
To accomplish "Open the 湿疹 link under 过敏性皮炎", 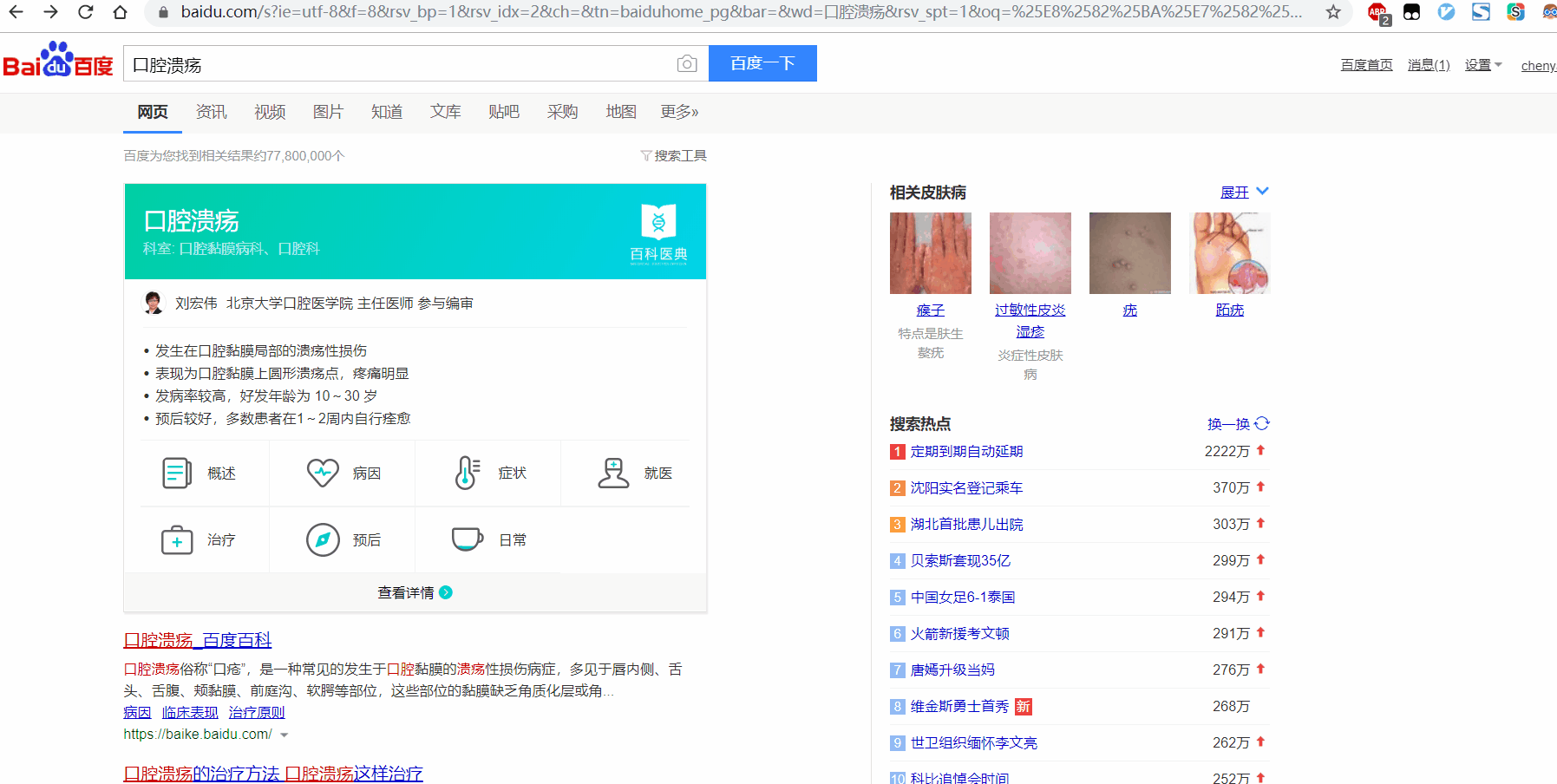I will 1030,331.
